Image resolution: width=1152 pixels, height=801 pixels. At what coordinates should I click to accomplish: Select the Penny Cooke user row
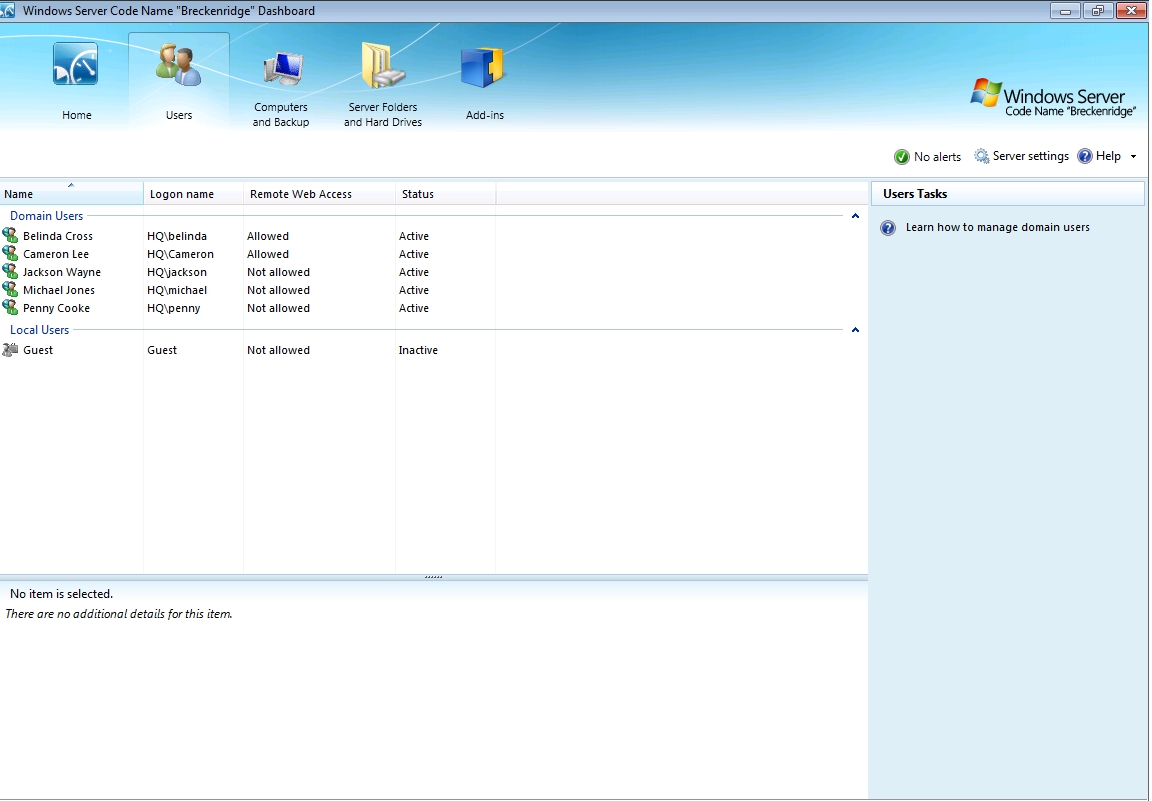pyautogui.click(x=57, y=308)
